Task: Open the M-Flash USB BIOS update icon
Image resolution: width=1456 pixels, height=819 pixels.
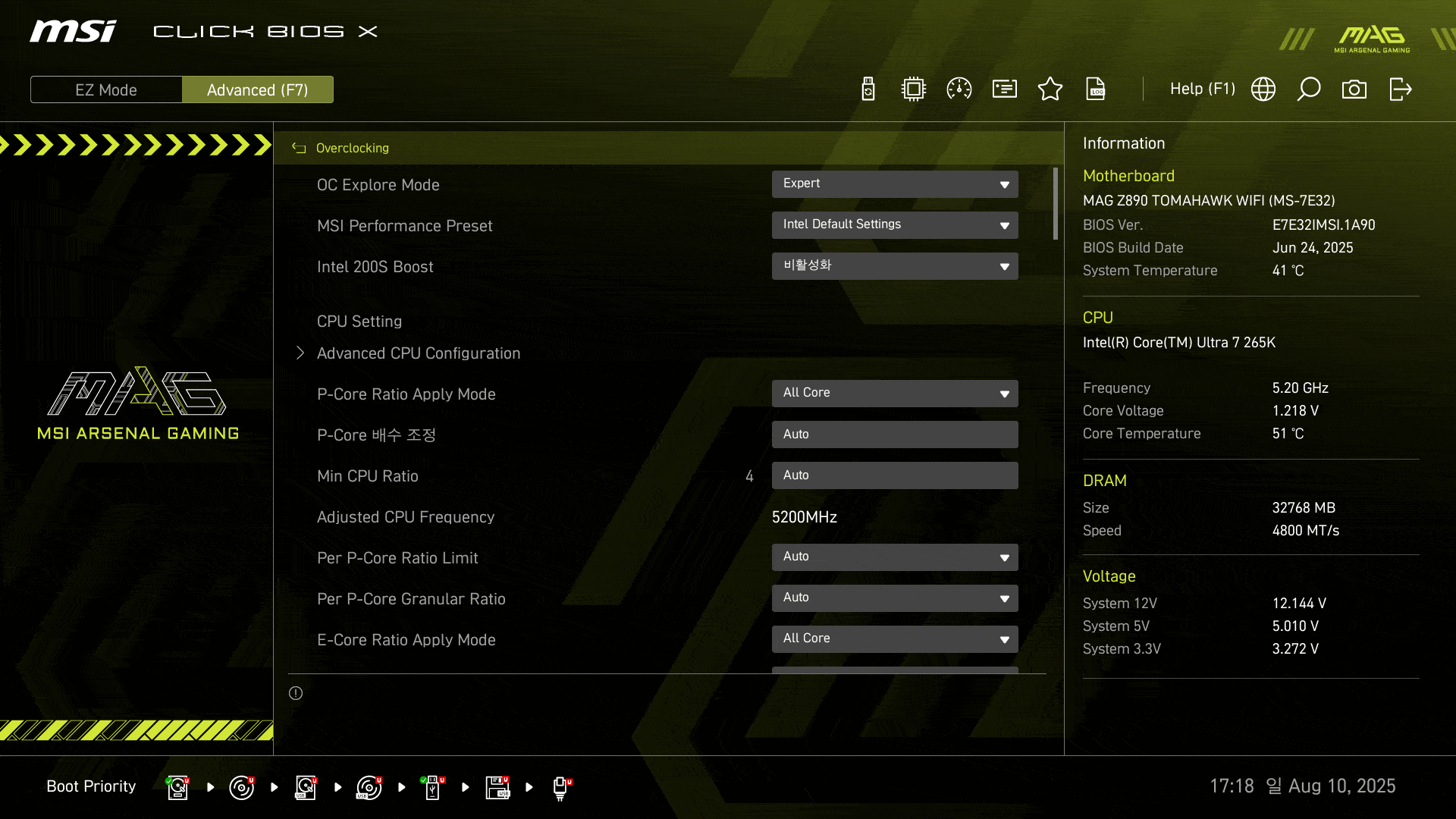Action: (868, 89)
